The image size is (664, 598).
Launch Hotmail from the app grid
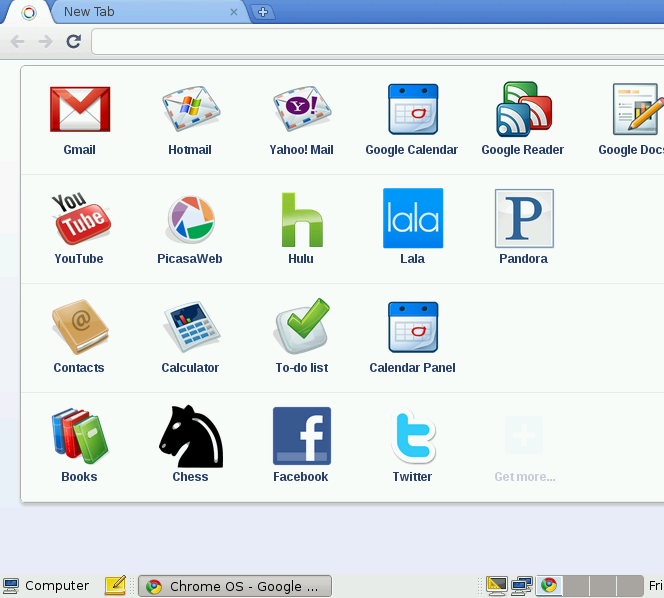[191, 108]
